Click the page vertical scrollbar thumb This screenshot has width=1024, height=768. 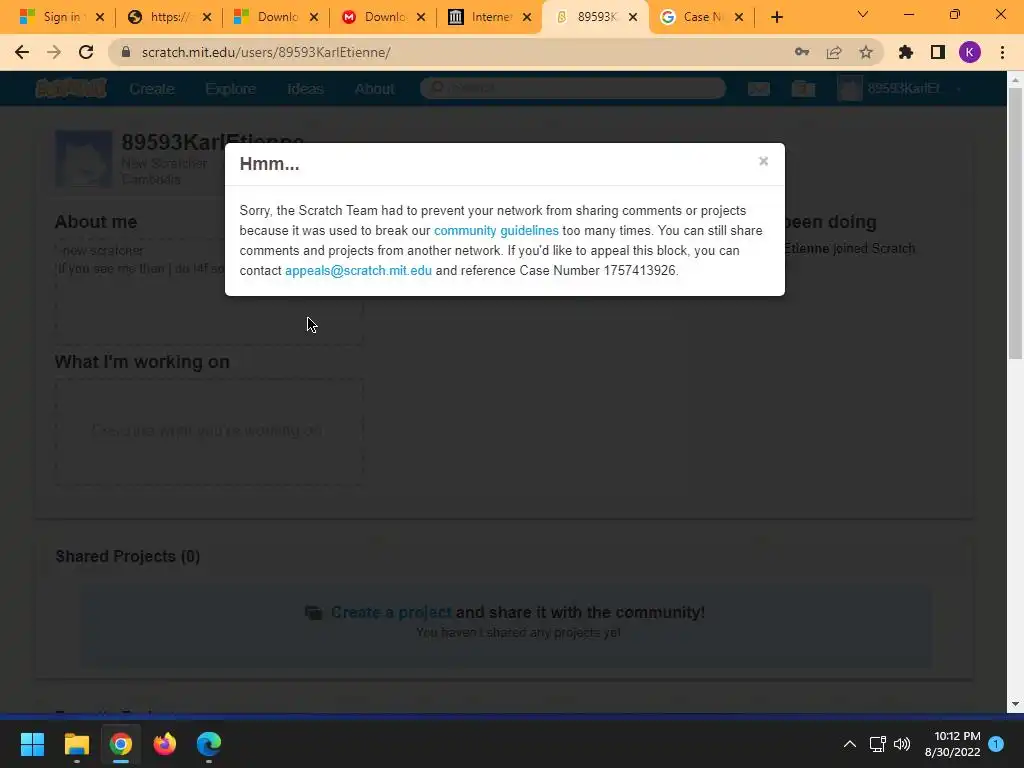(1015, 223)
